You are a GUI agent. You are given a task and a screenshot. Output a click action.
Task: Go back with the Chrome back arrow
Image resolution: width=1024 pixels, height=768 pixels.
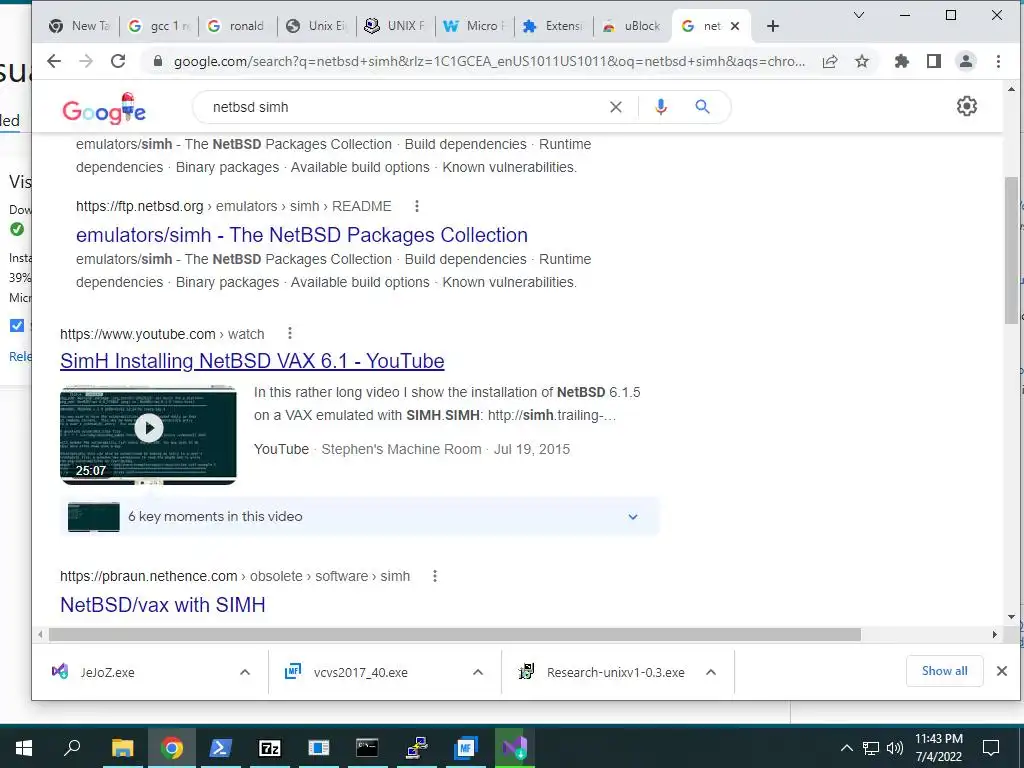pos(54,61)
